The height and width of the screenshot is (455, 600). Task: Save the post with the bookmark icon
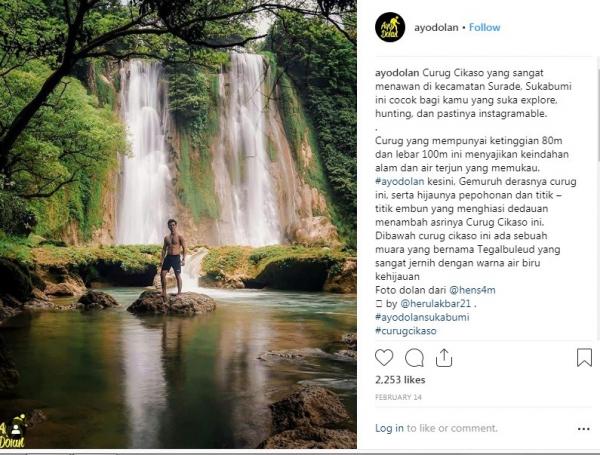(x=584, y=357)
